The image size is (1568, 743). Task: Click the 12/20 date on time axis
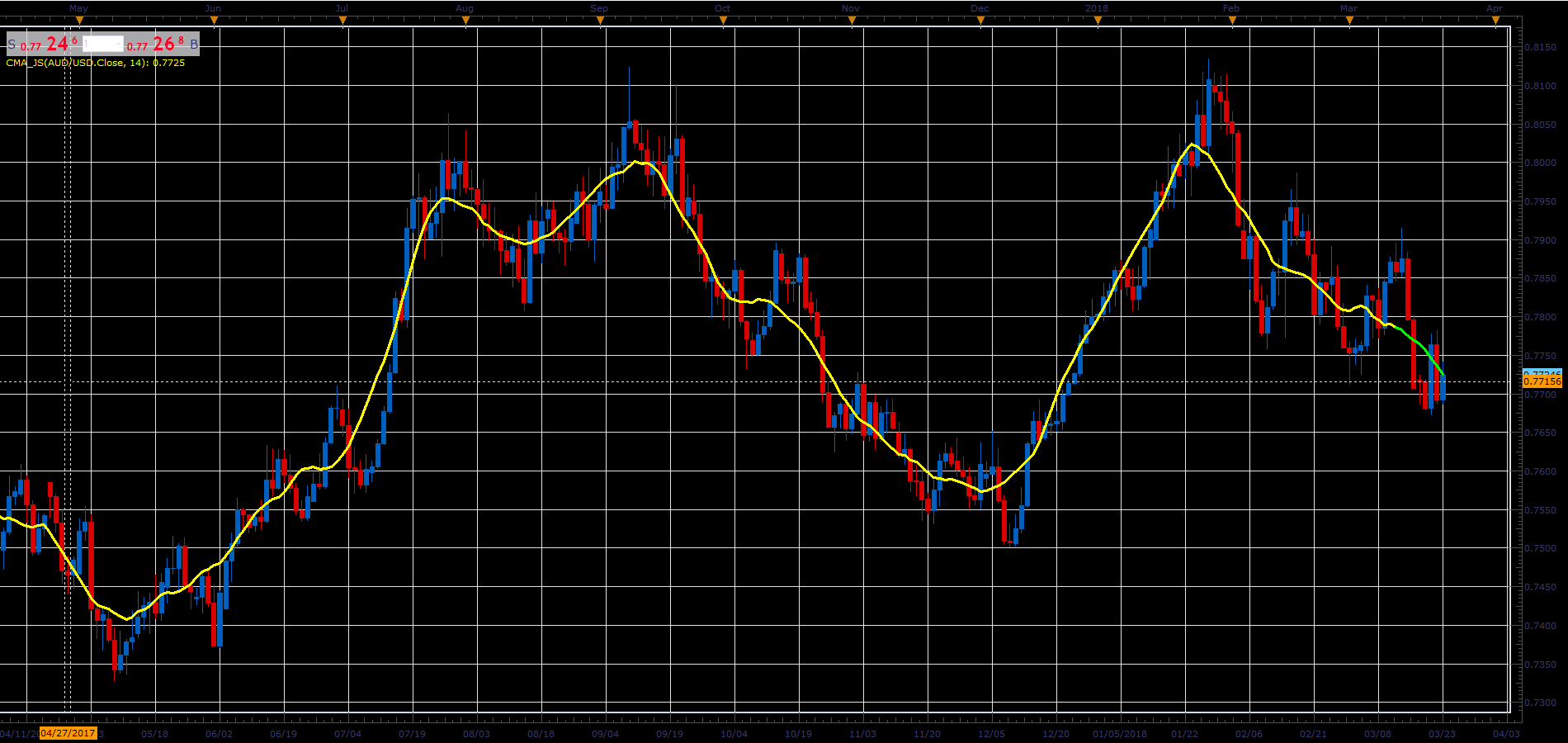1056,734
